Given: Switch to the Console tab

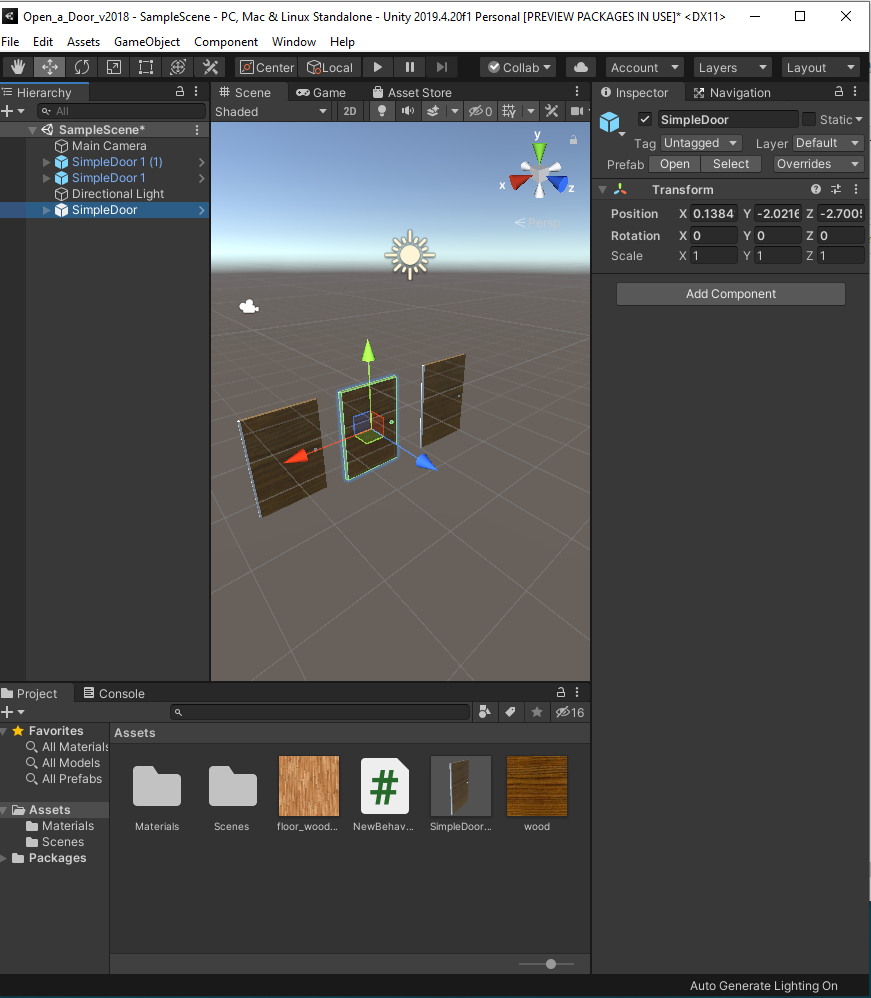Looking at the screenshot, I should pos(115,693).
